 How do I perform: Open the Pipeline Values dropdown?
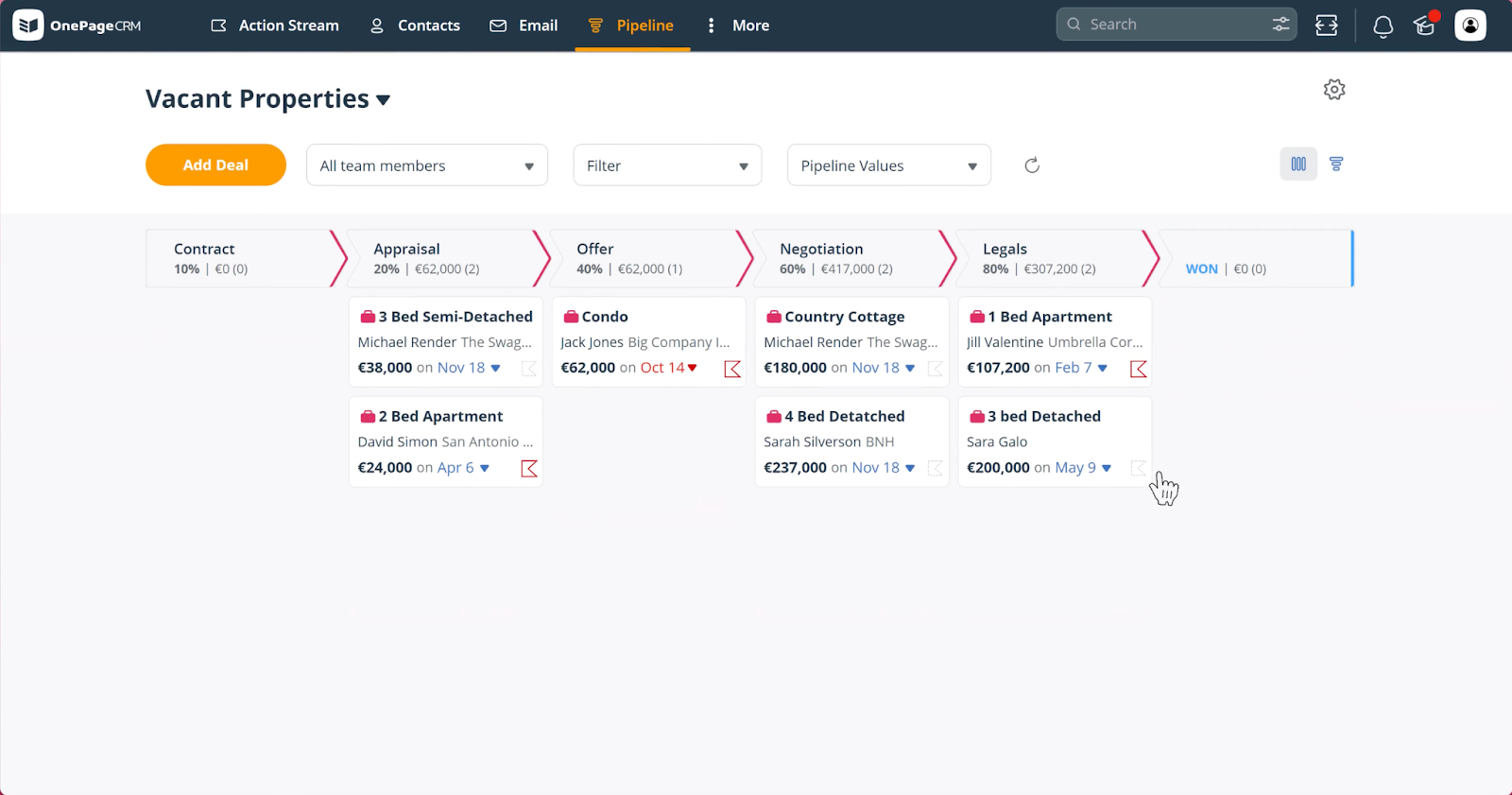(x=889, y=165)
